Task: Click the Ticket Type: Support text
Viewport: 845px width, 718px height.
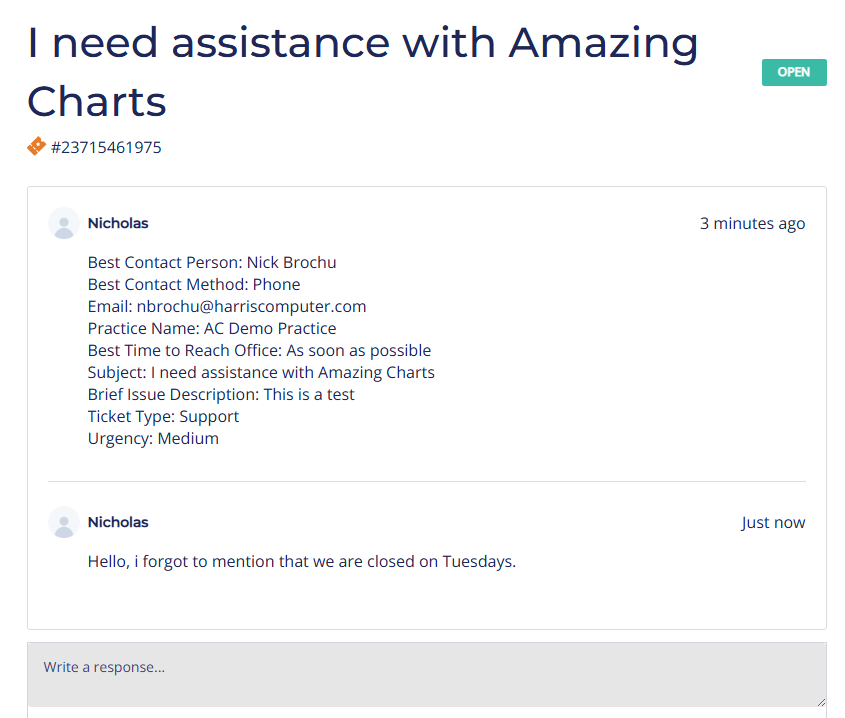Action: pyautogui.click(x=161, y=416)
